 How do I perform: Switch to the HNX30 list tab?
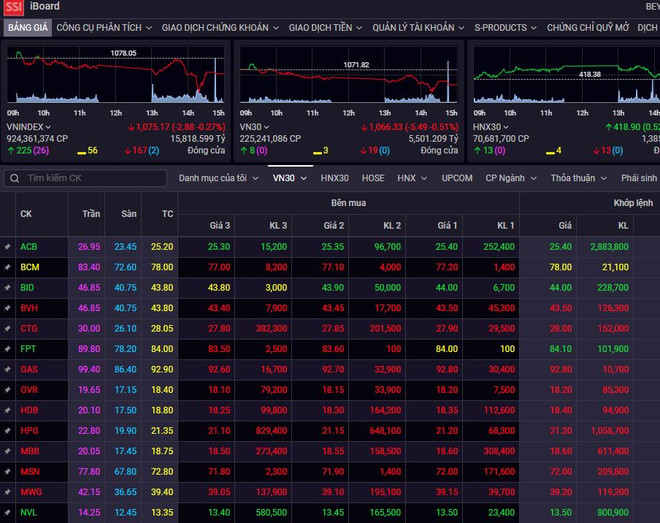pos(335,178)
